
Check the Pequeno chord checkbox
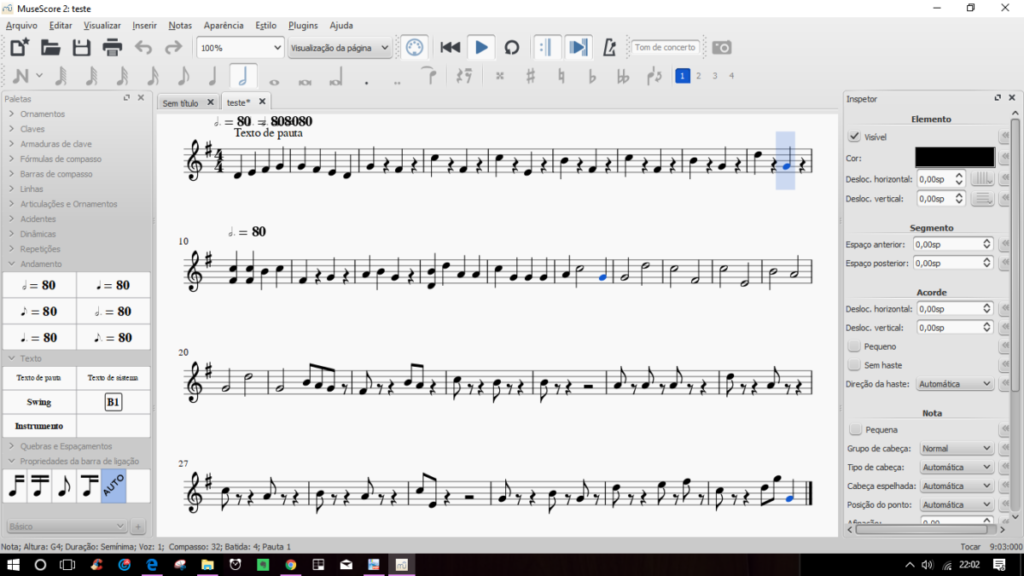tap(854, 346)
